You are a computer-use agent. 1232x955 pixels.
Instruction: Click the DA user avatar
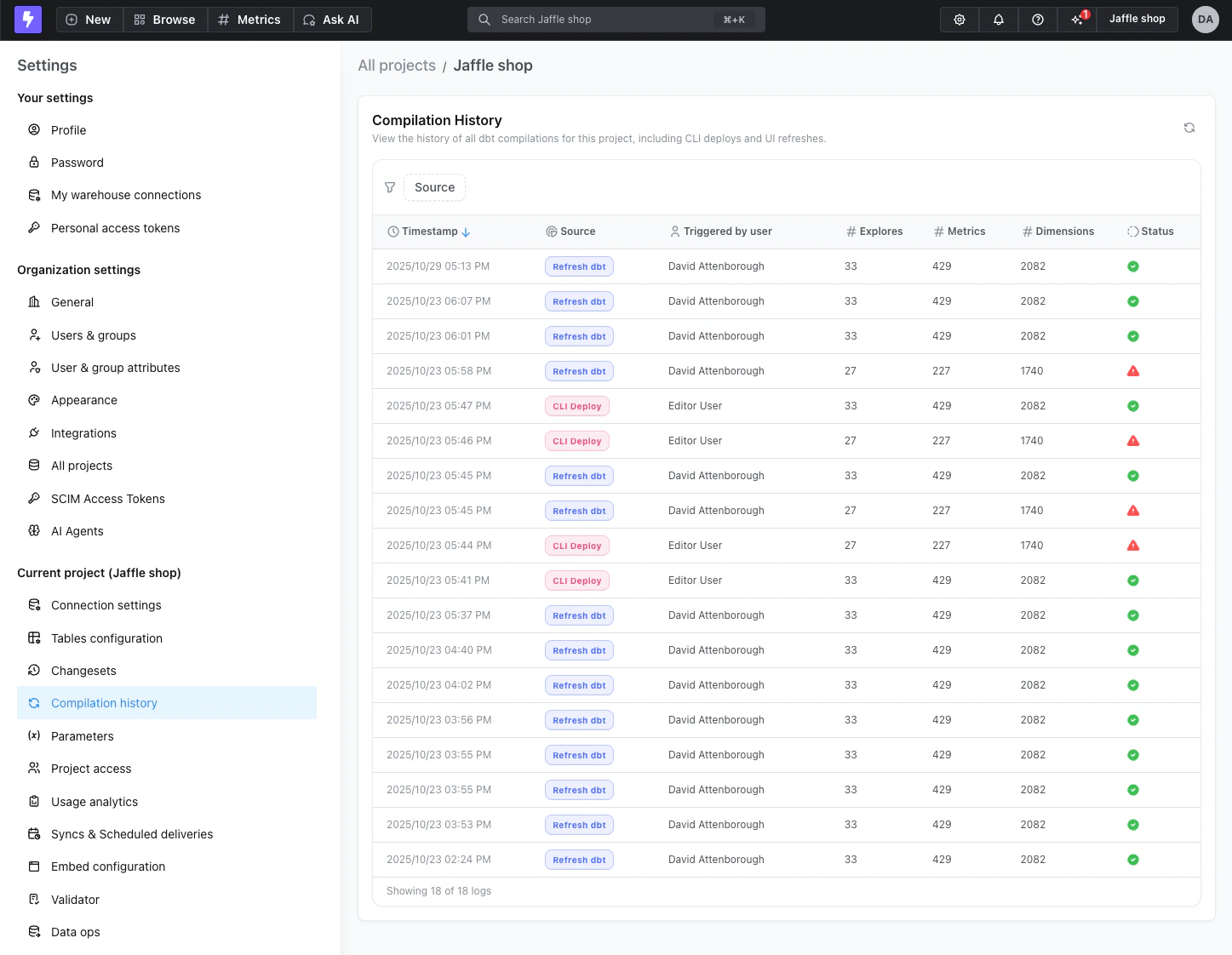(1205, 20)
